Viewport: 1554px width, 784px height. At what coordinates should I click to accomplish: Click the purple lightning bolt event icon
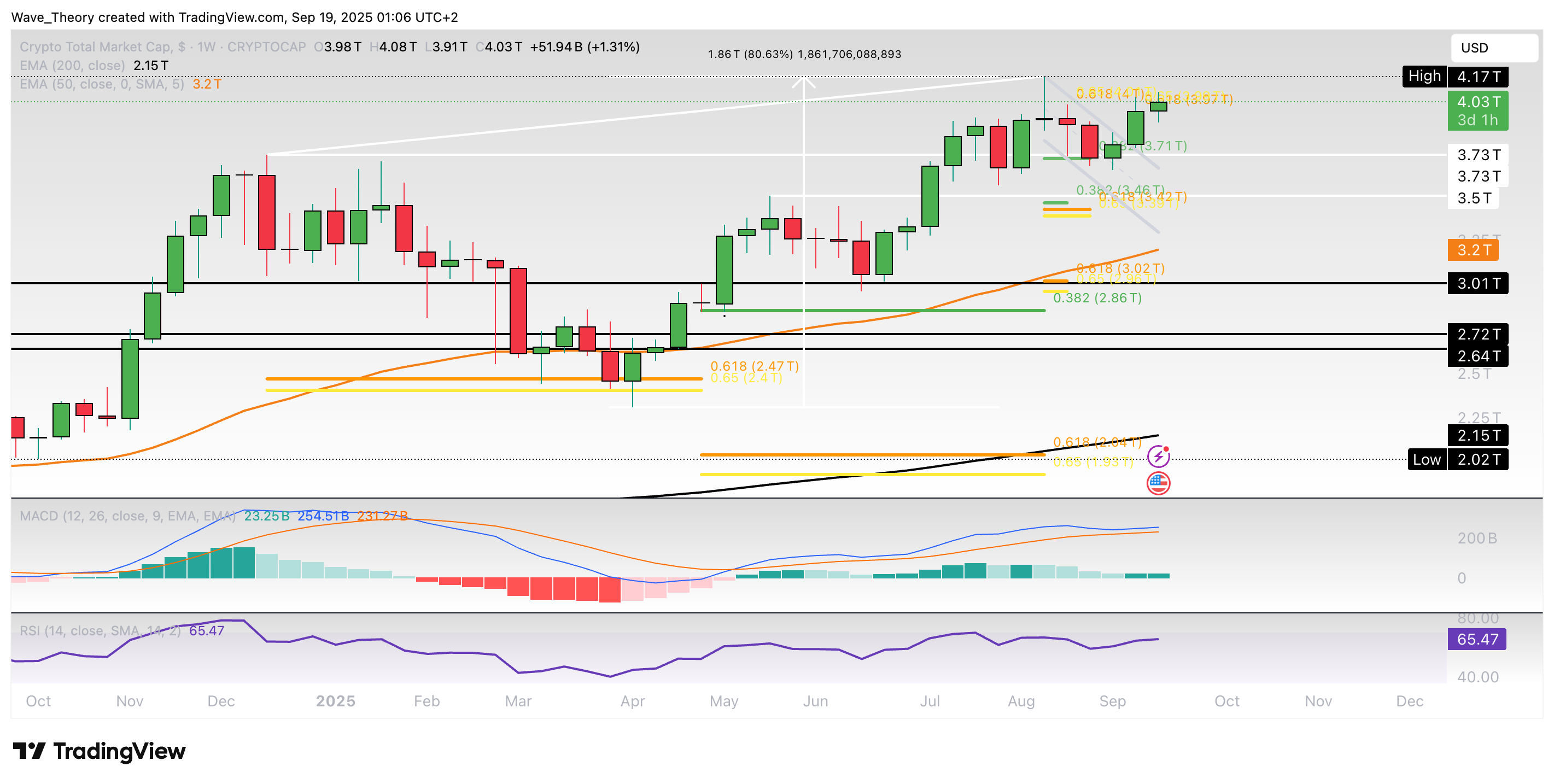(1158, 457)
